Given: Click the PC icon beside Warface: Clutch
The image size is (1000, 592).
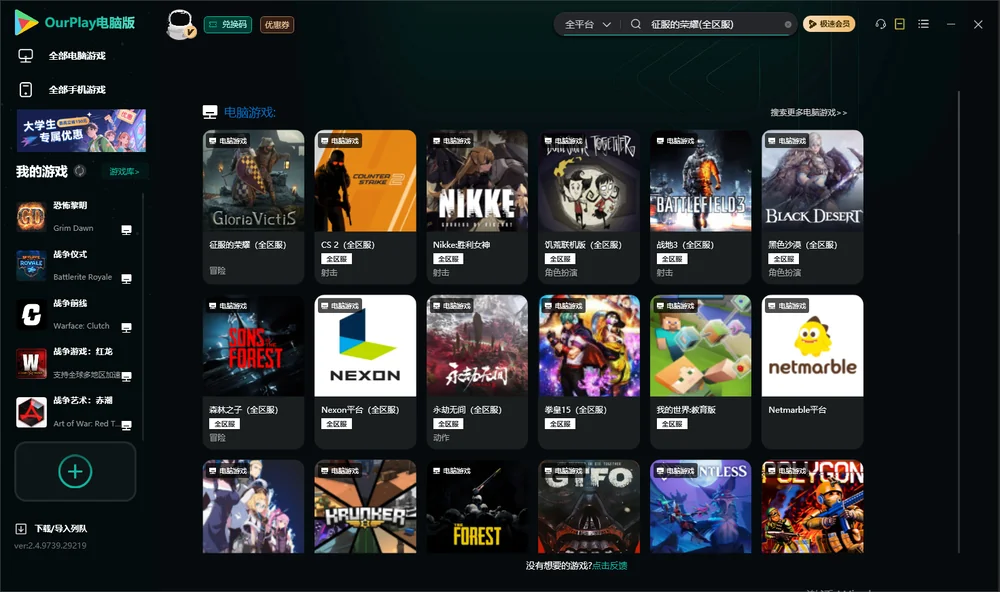Looking at the screenshot, I should (x=126, y=328).
